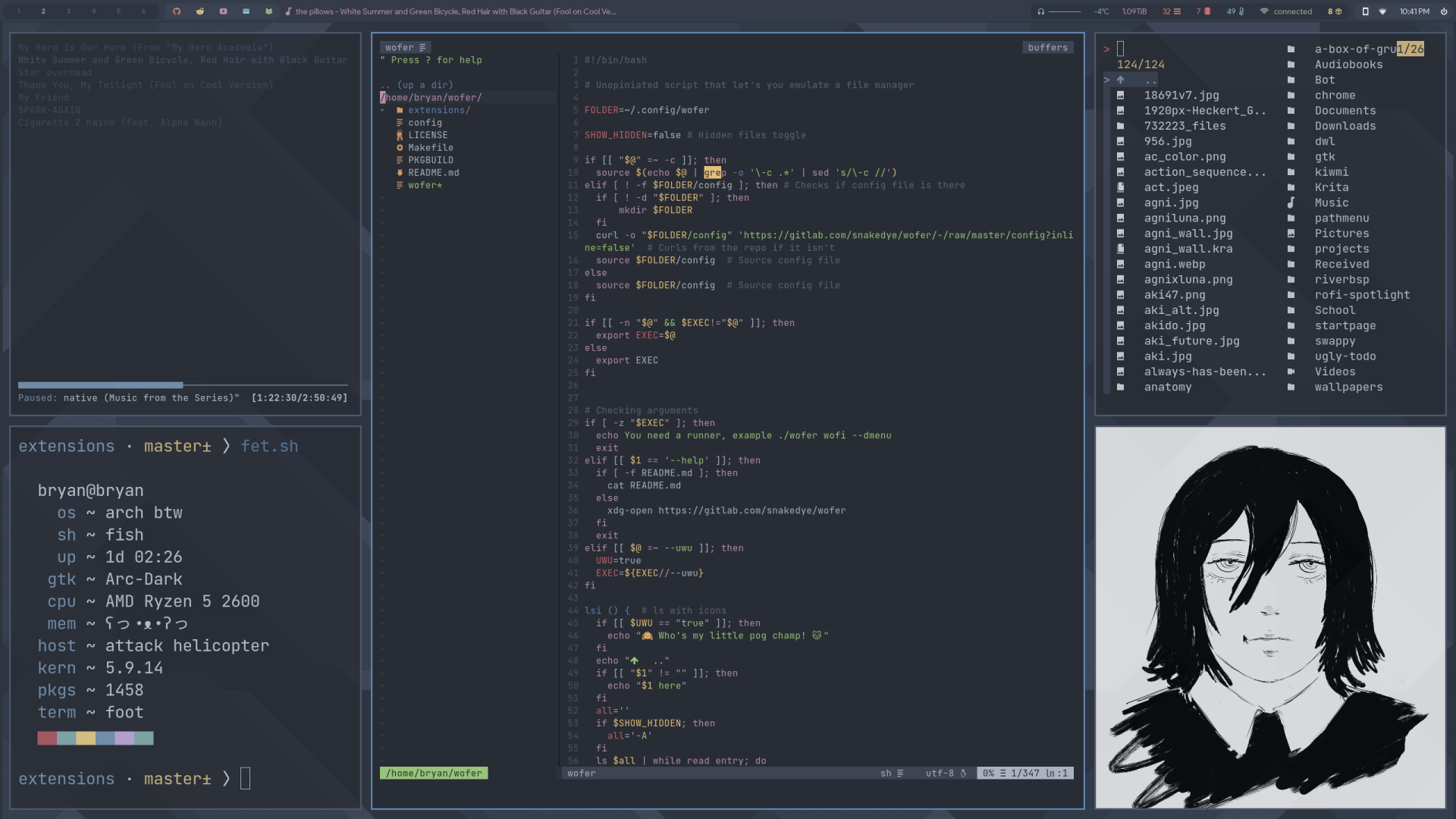Open the Makefile entry in file tree
Viewport: 1456px width, 819px height.
coord(430,148)
